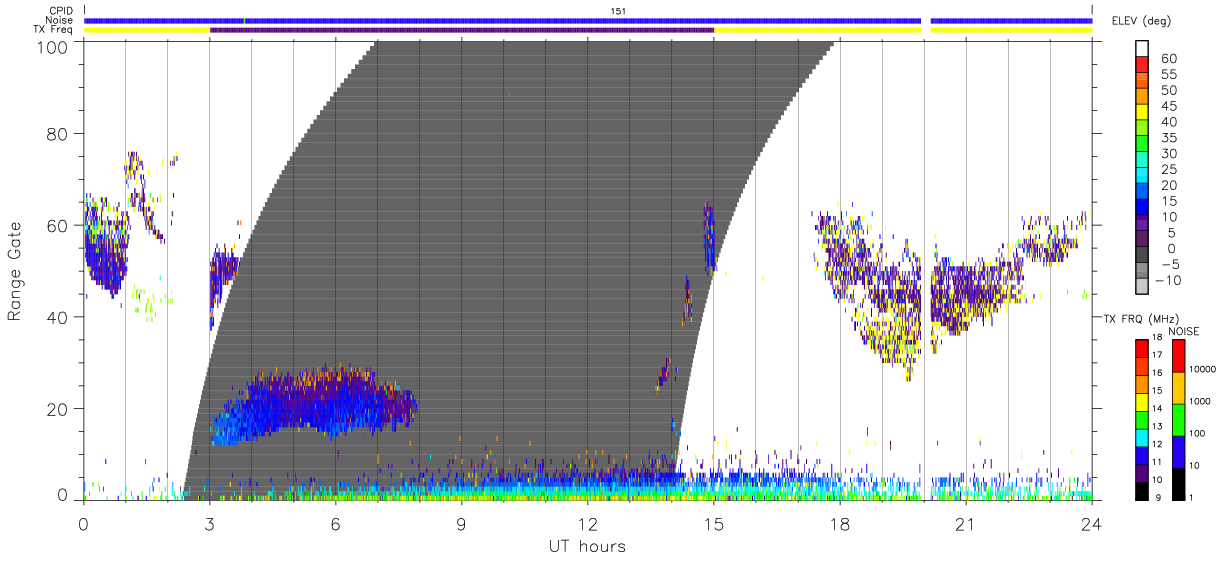Click the '6' tick on UT hours axis
The width and height of the screenshot is (1228, 567).
pos(335,523)
